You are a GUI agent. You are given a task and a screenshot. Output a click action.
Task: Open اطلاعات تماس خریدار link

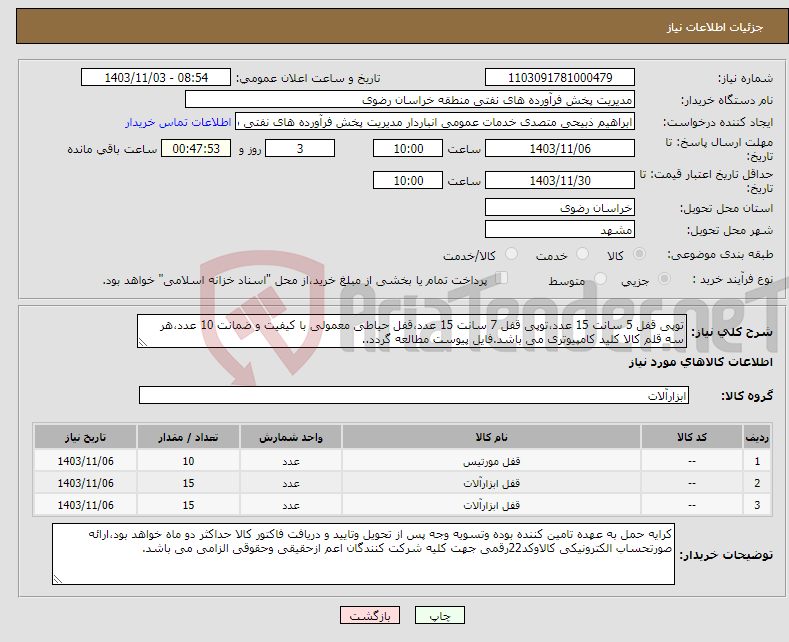178,122
